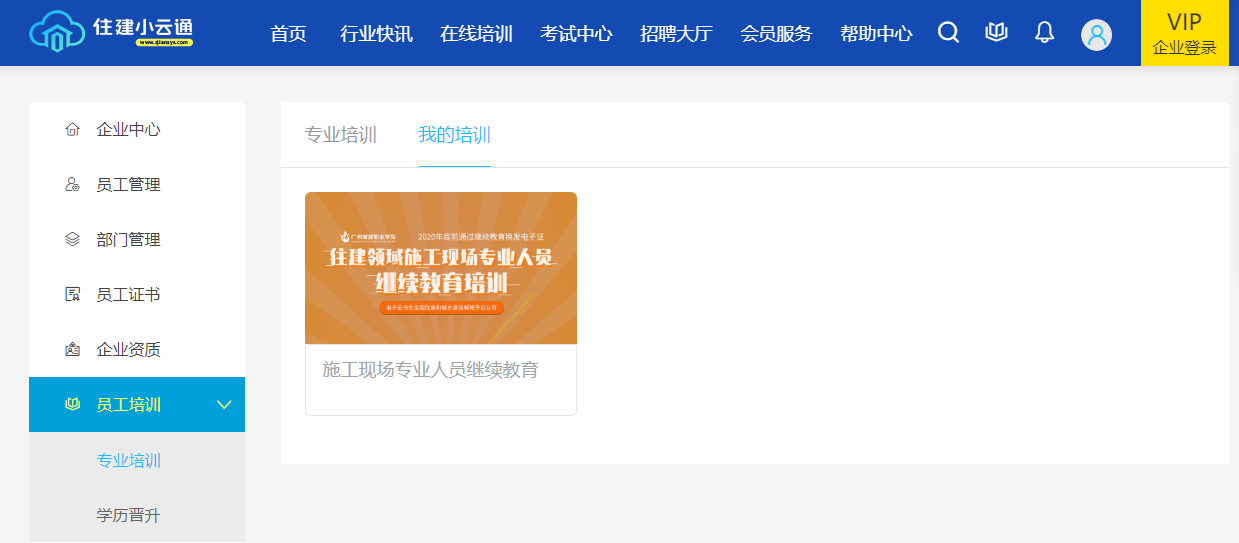
Task: Click the certificate icon beside 员工证书
Action: [x=72, y=295]
